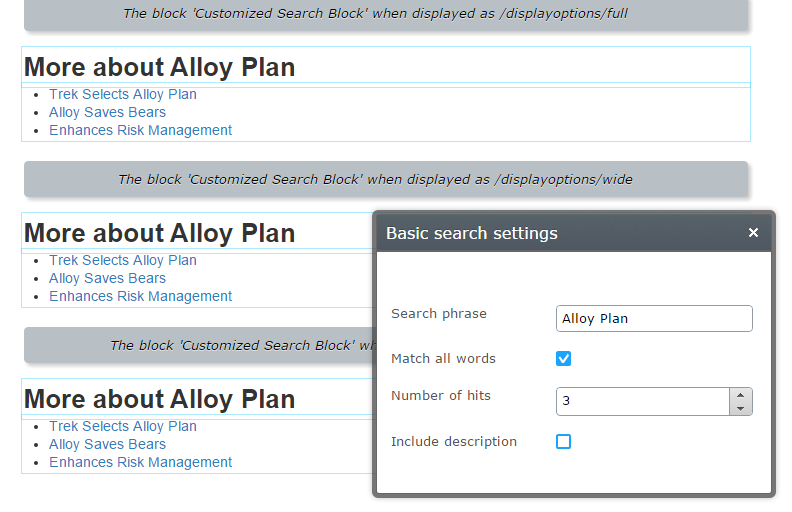Screen dimensions: 792x512
Task: Select the heading under the /displayoptions/wide banner
Action: pyautogui.click(x=159, y=233)
